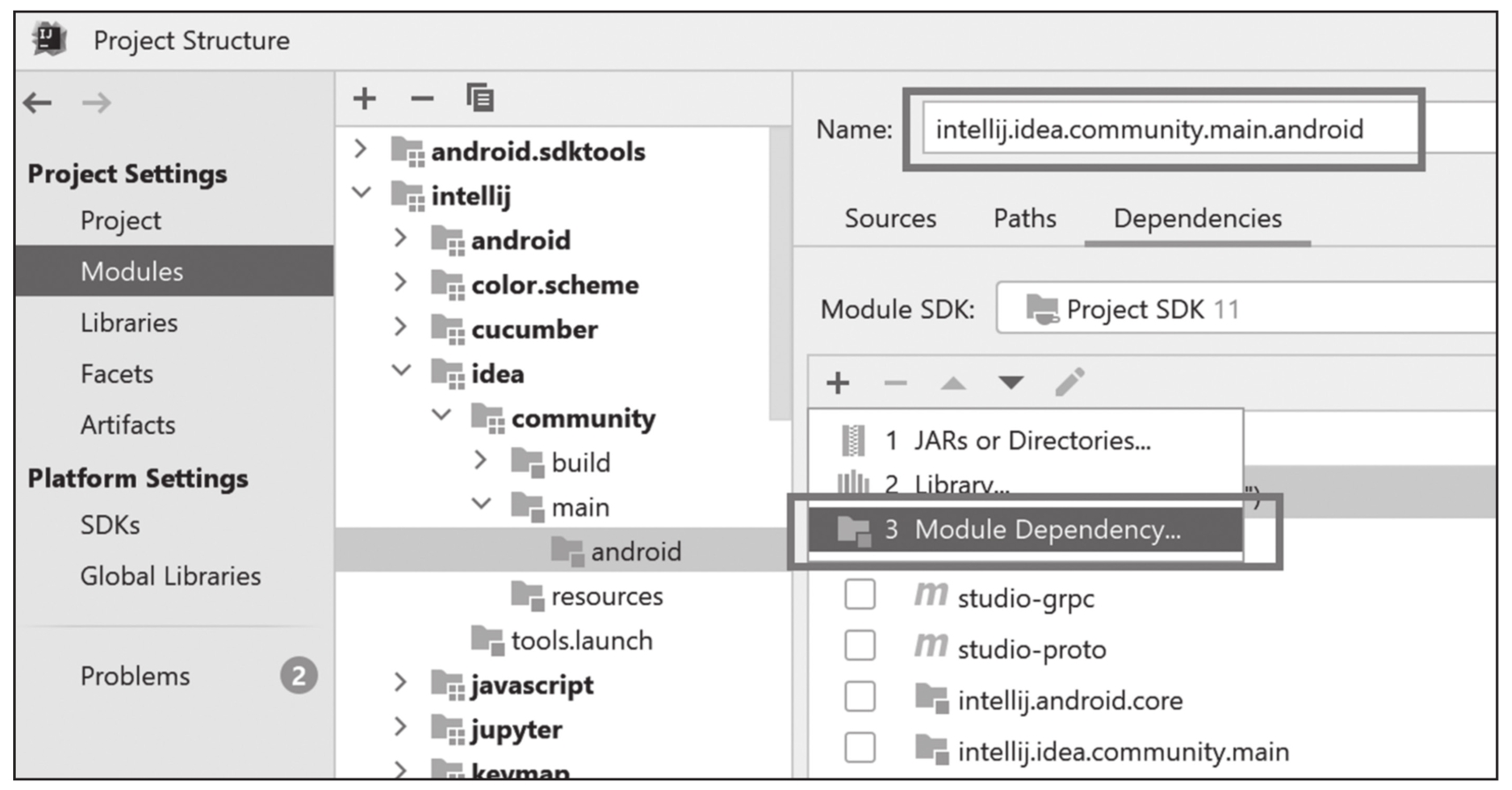1512x790 pixels.
Task: Select the build tree item
Action: [x=561, y=461]
